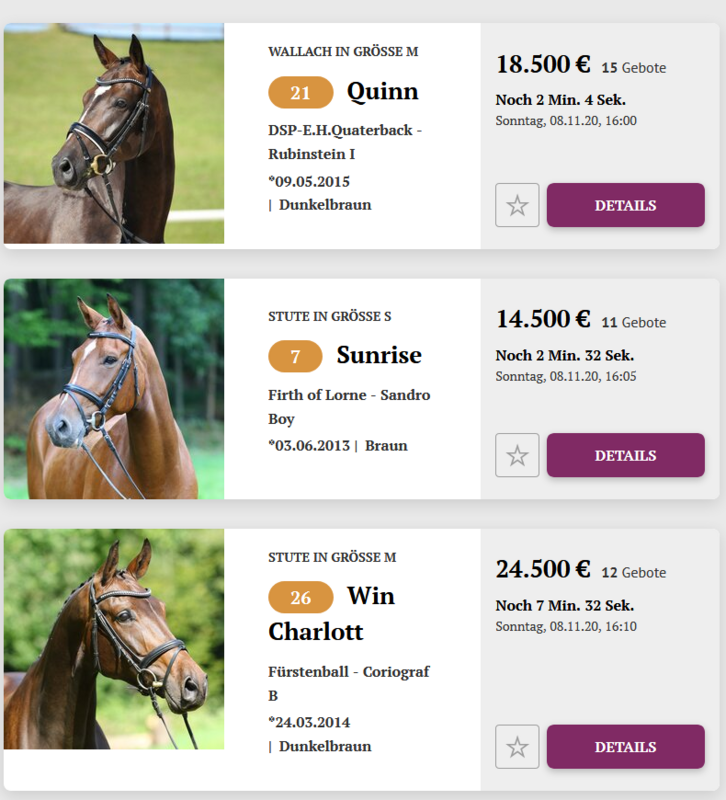726x800 pixels.
Task: Click the Sunrise horse name
Action: (x=379, y=356)
